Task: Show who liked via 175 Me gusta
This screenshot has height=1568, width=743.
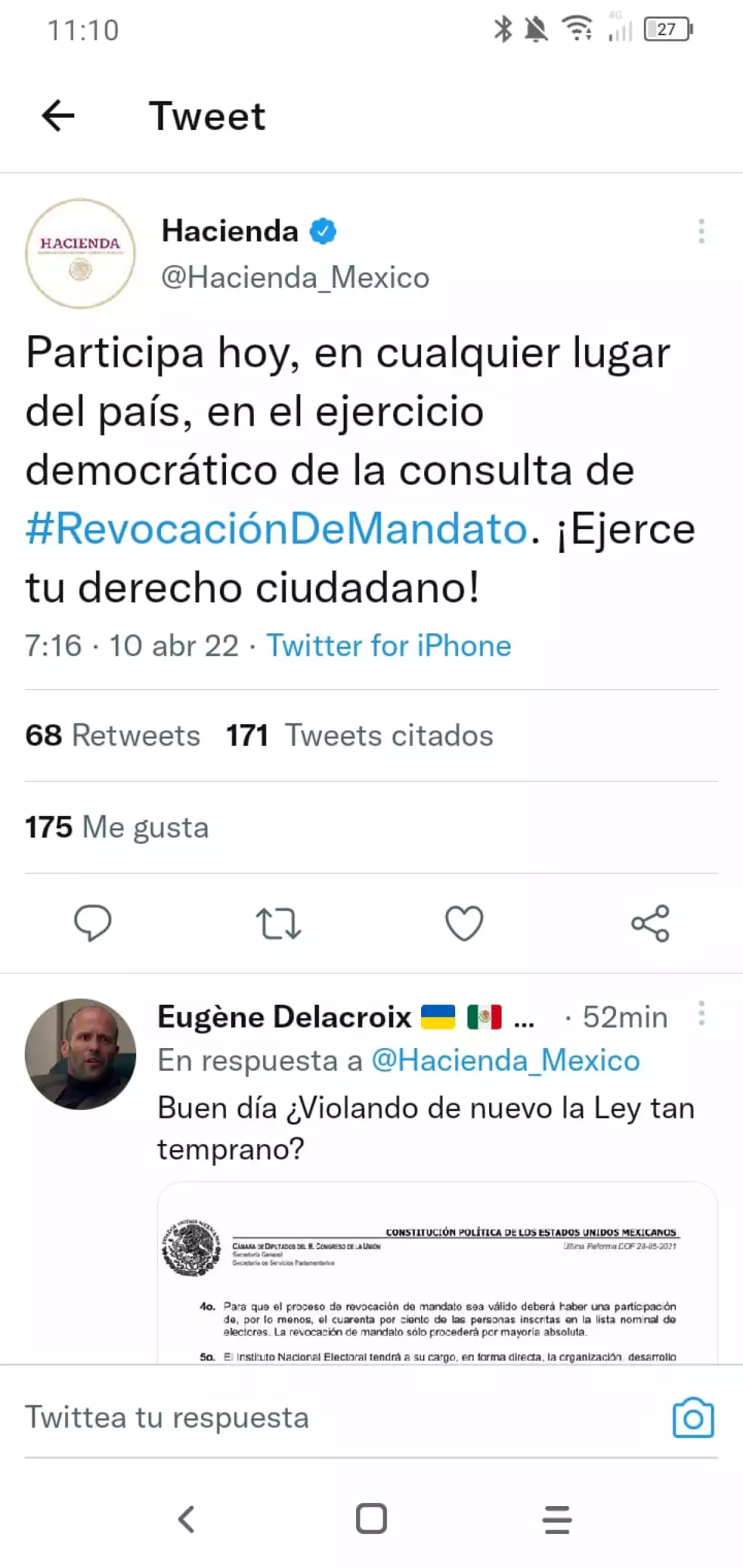Action: (117, 827)
